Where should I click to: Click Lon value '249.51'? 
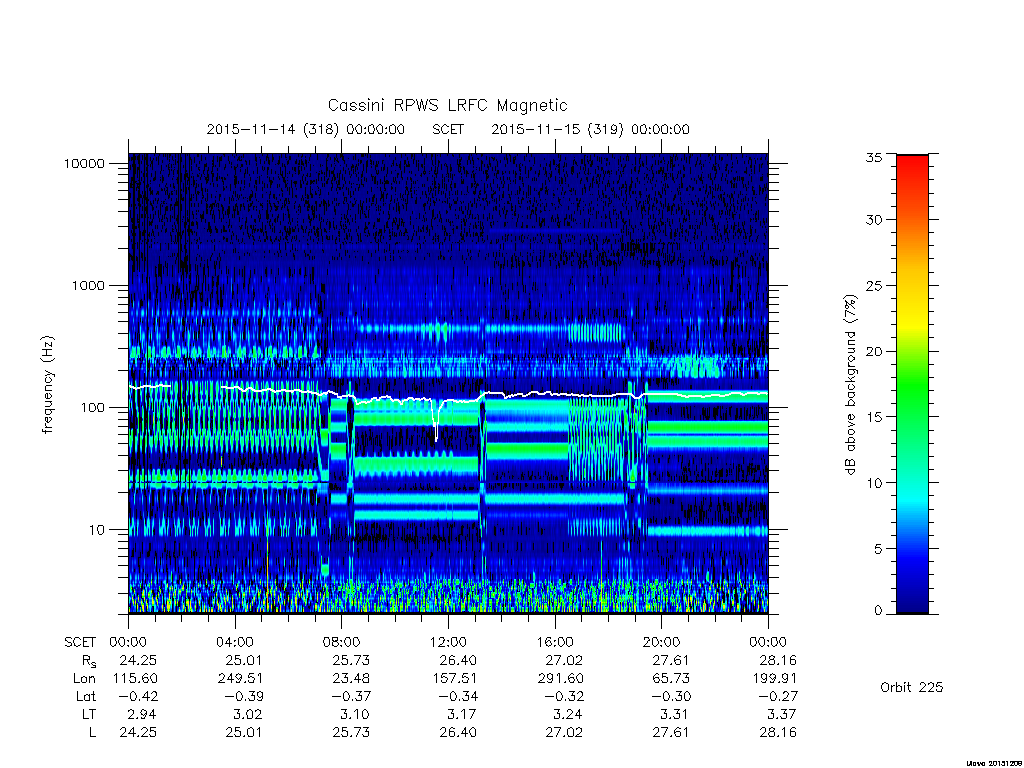[240, 679]
